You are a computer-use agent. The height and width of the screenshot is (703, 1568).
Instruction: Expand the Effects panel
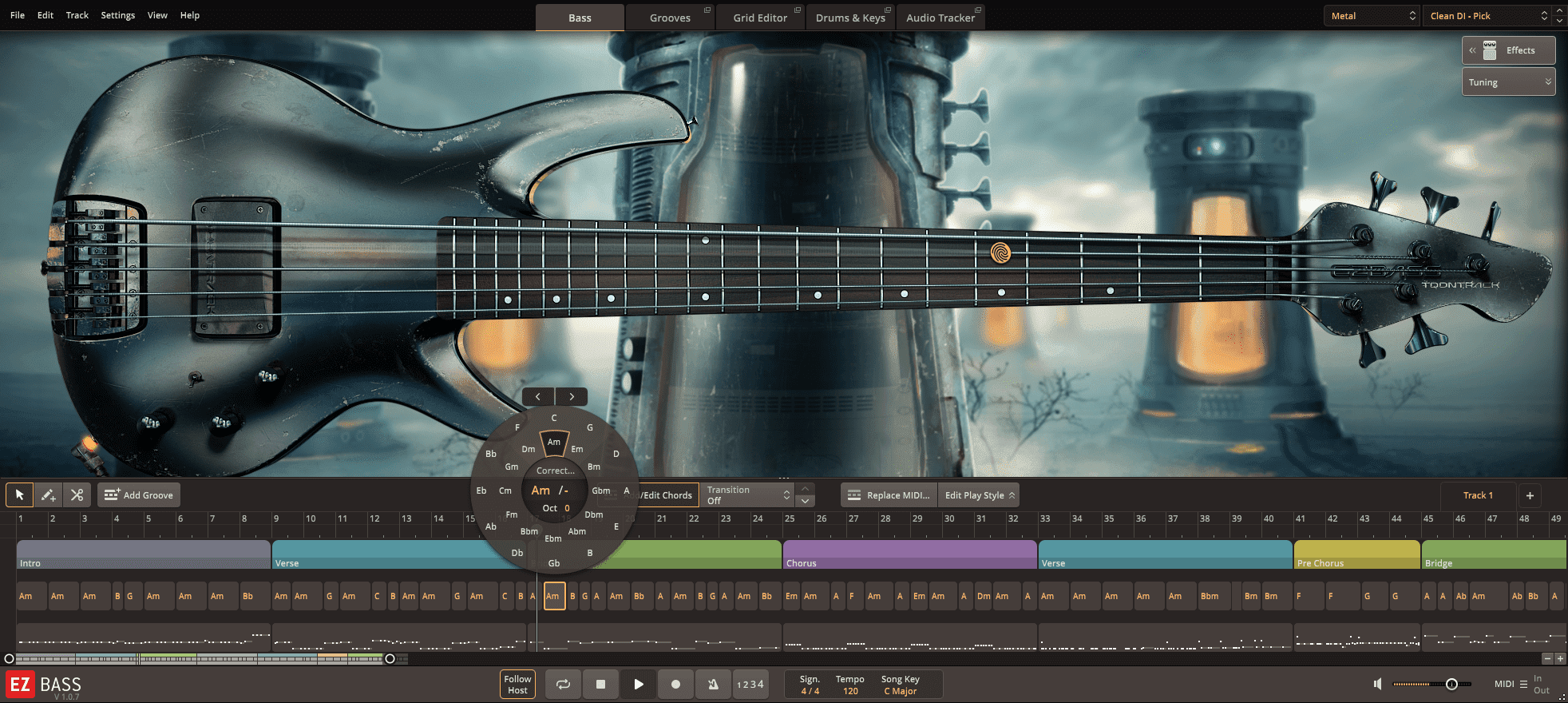(x=1509, y=50)
